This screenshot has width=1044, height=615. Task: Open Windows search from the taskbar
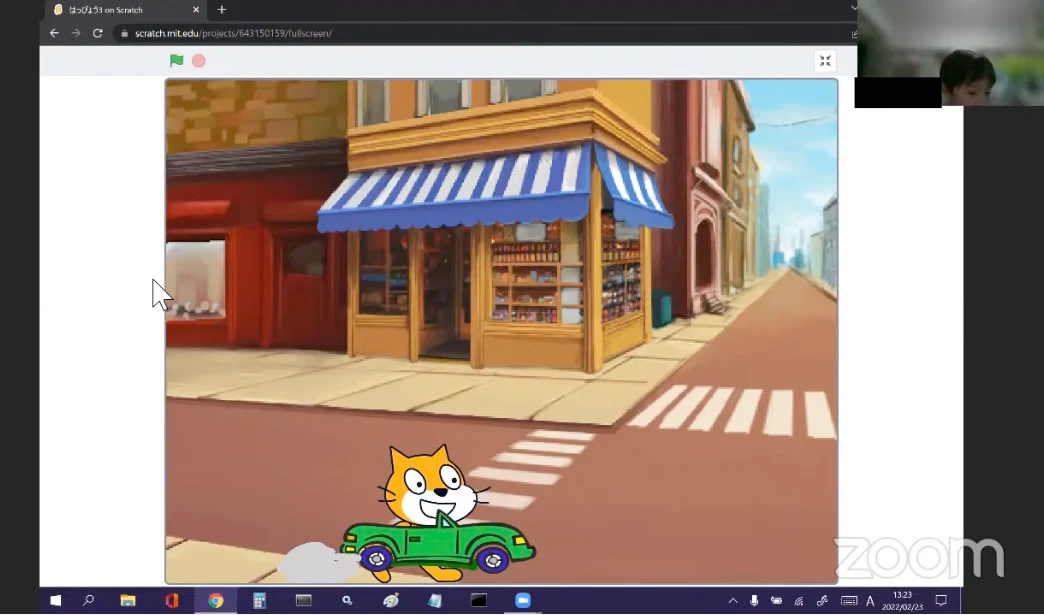point(89,600)
